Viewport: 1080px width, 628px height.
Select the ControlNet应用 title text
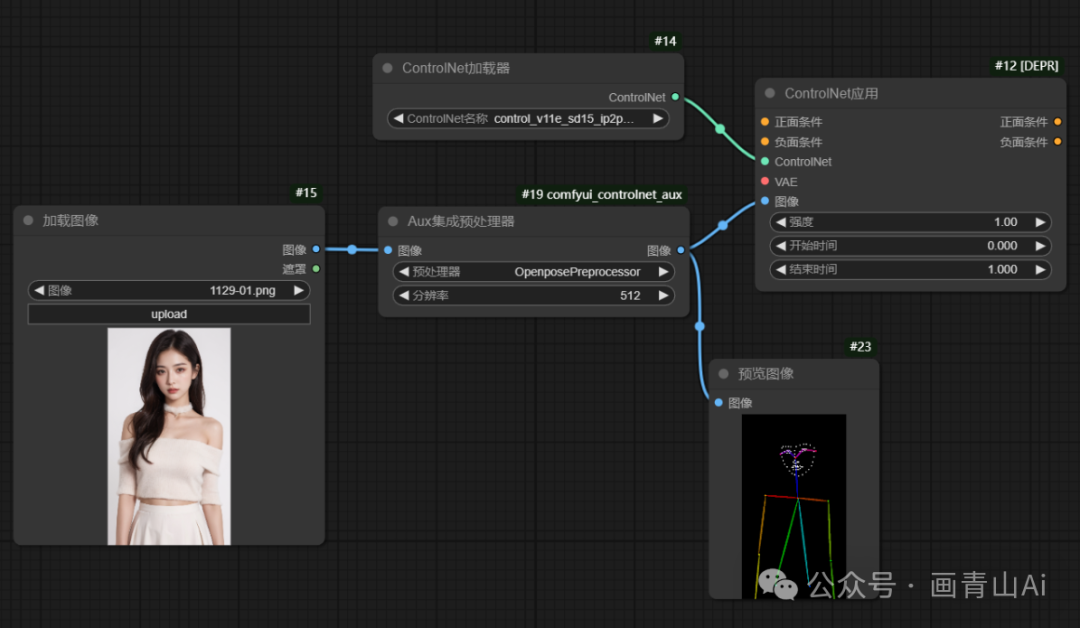coord(831,94)
